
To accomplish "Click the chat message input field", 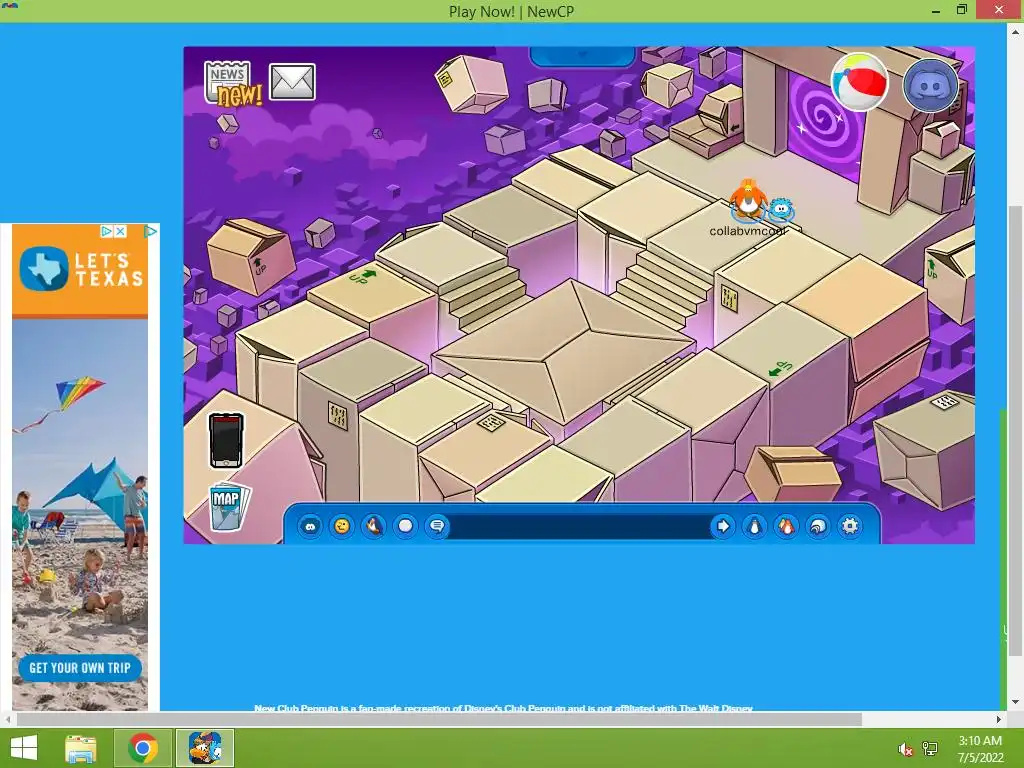I will 580,526.
